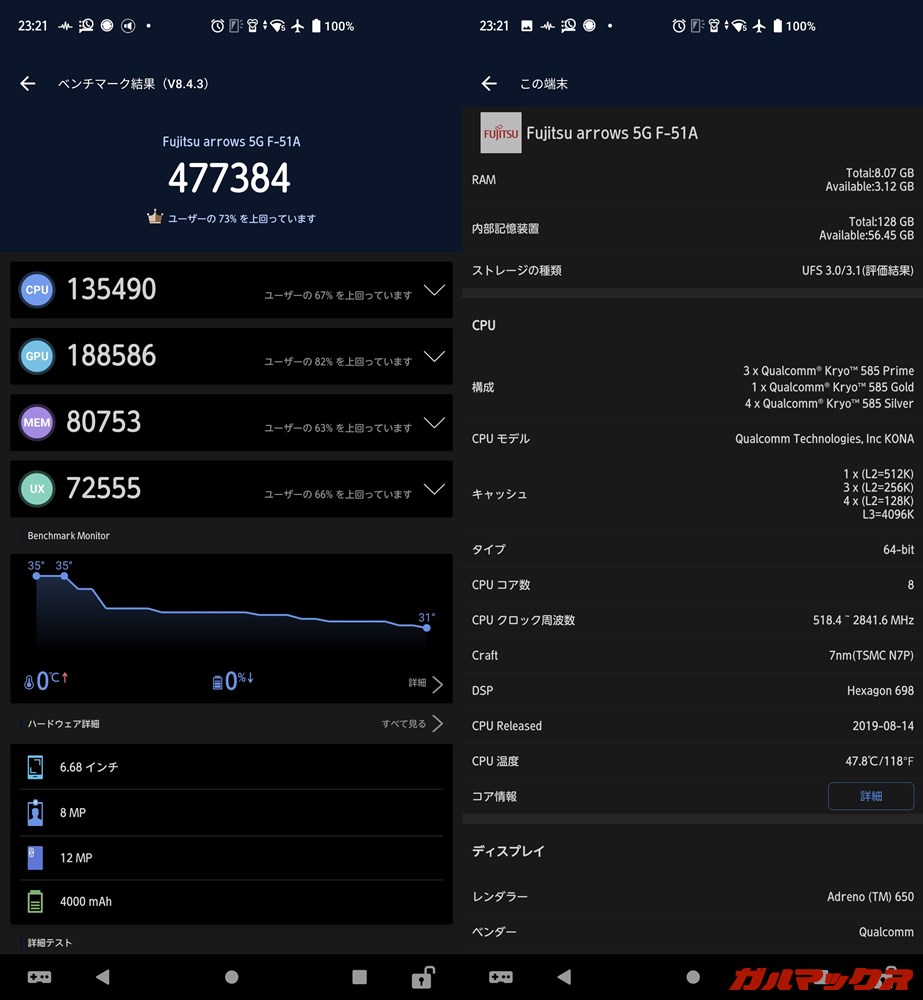The image size is (923, 1000).
Task: Tap back arrow on benchmark results screen
Action: (28, 84)
